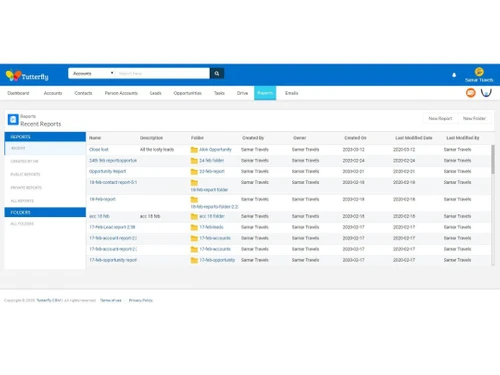Open the Emails tab
This screenshot has width=500, height=375.
pos(292,93)
